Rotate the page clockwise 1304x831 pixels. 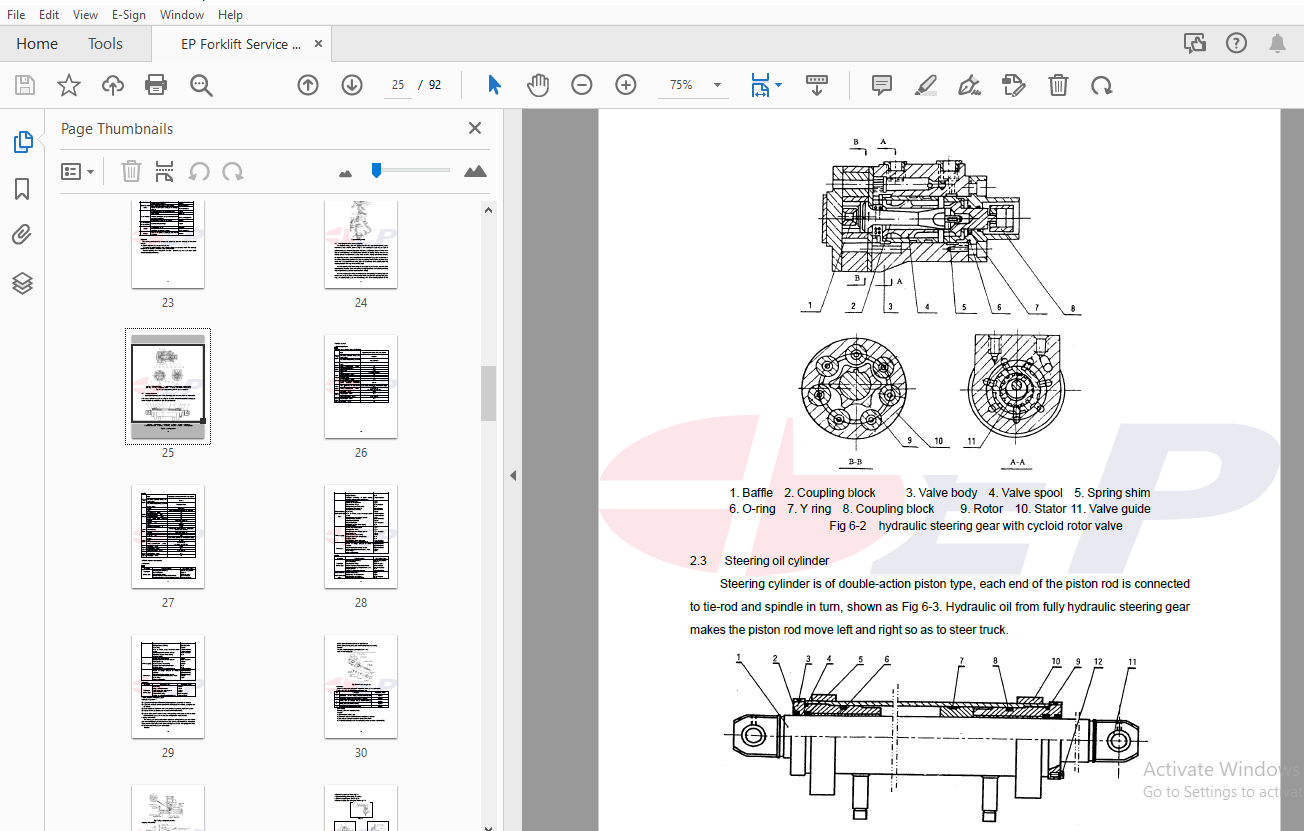(1102, 85)
